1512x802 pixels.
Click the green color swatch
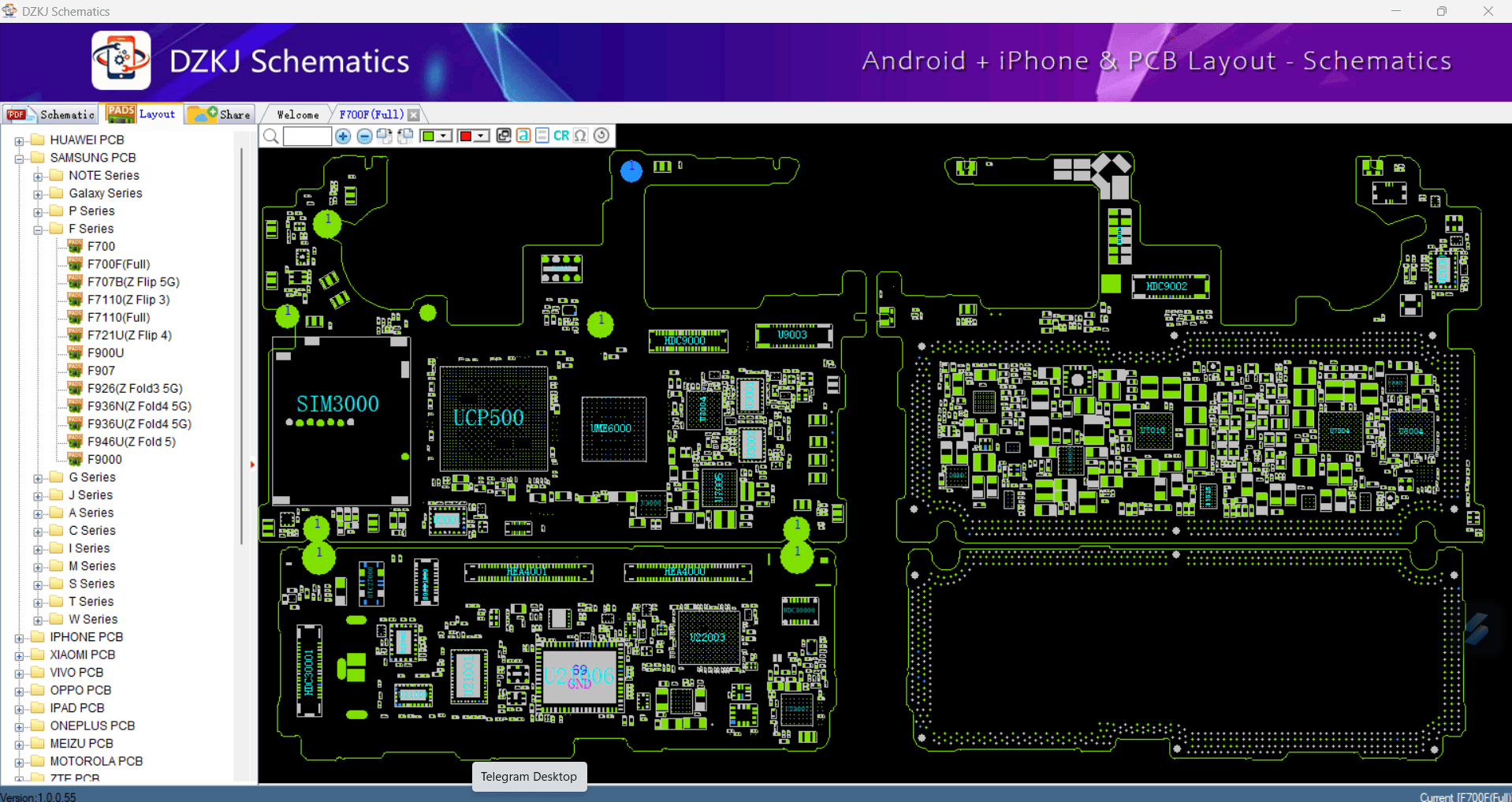coord(428,136)
